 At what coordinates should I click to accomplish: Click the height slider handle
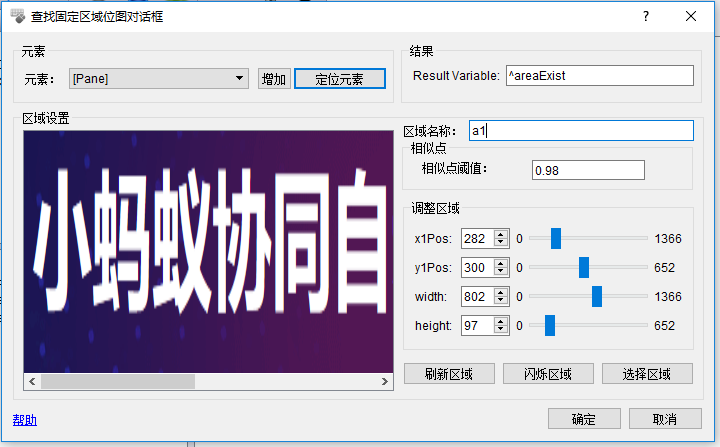point(550,325)
